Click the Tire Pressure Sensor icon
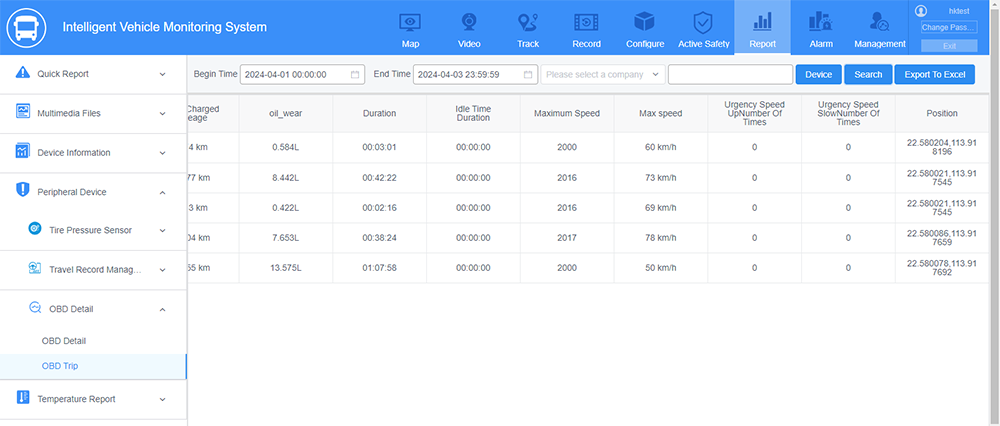This screenshot has height=426, width=1000. tap(35, 229)
